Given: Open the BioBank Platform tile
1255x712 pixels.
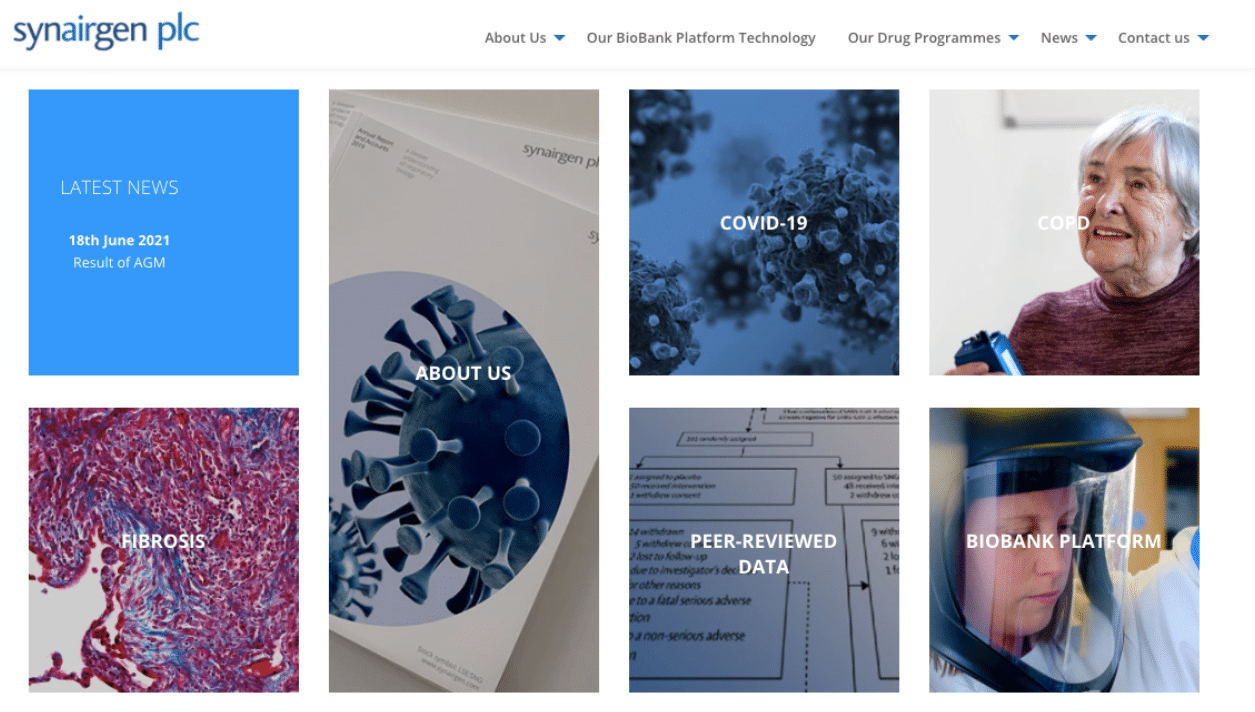Looking at the screenshot, I should 1064,550.
